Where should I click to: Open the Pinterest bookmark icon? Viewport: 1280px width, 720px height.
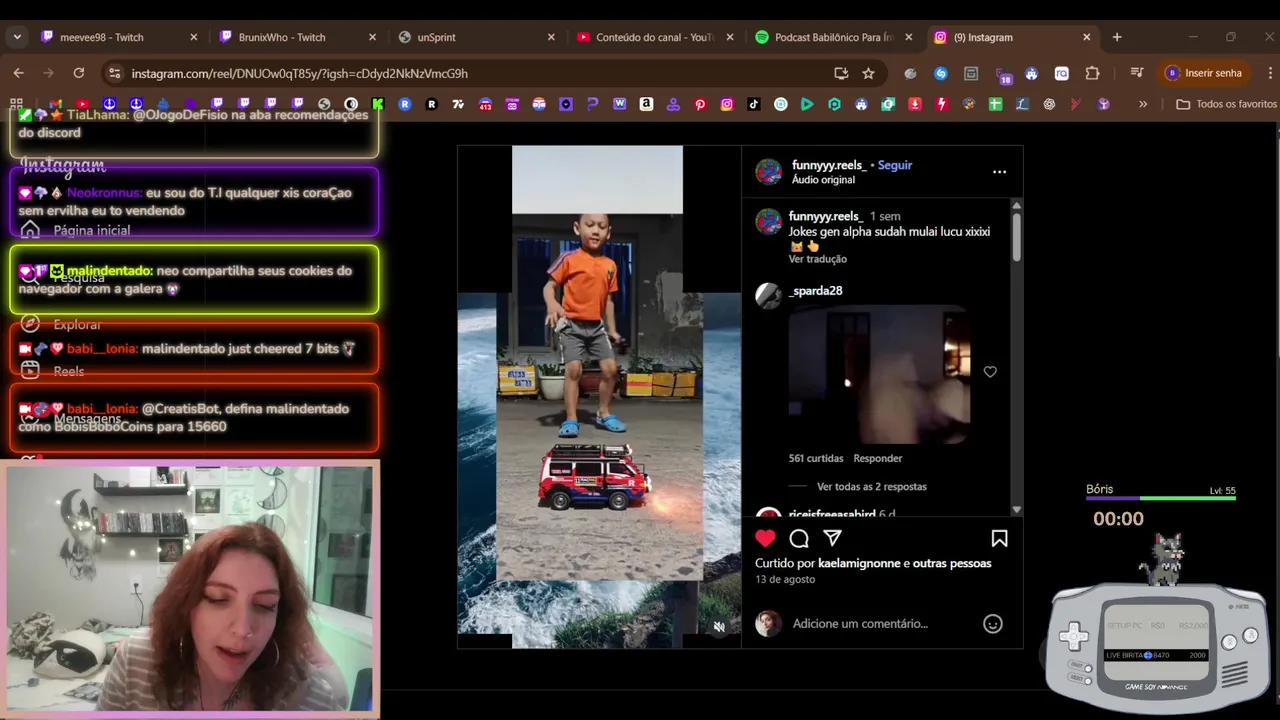tap(700, 104)
